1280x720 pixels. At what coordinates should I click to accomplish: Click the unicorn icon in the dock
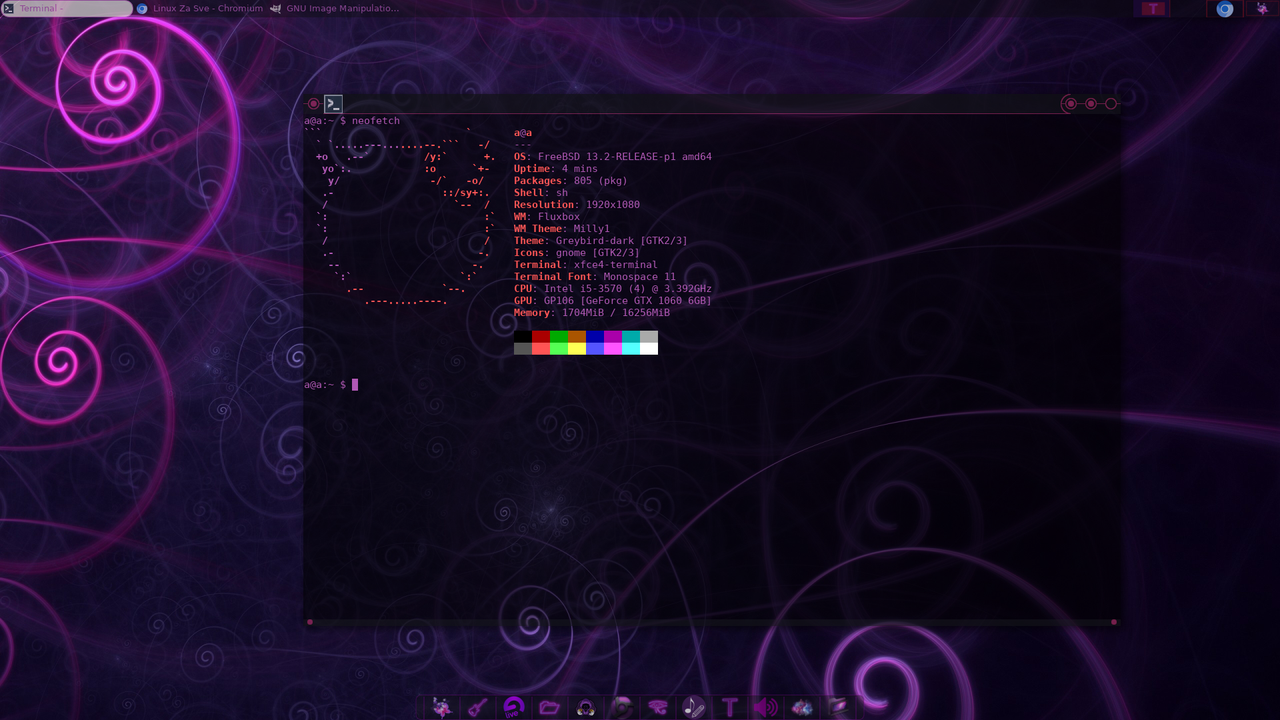(441, 707)
